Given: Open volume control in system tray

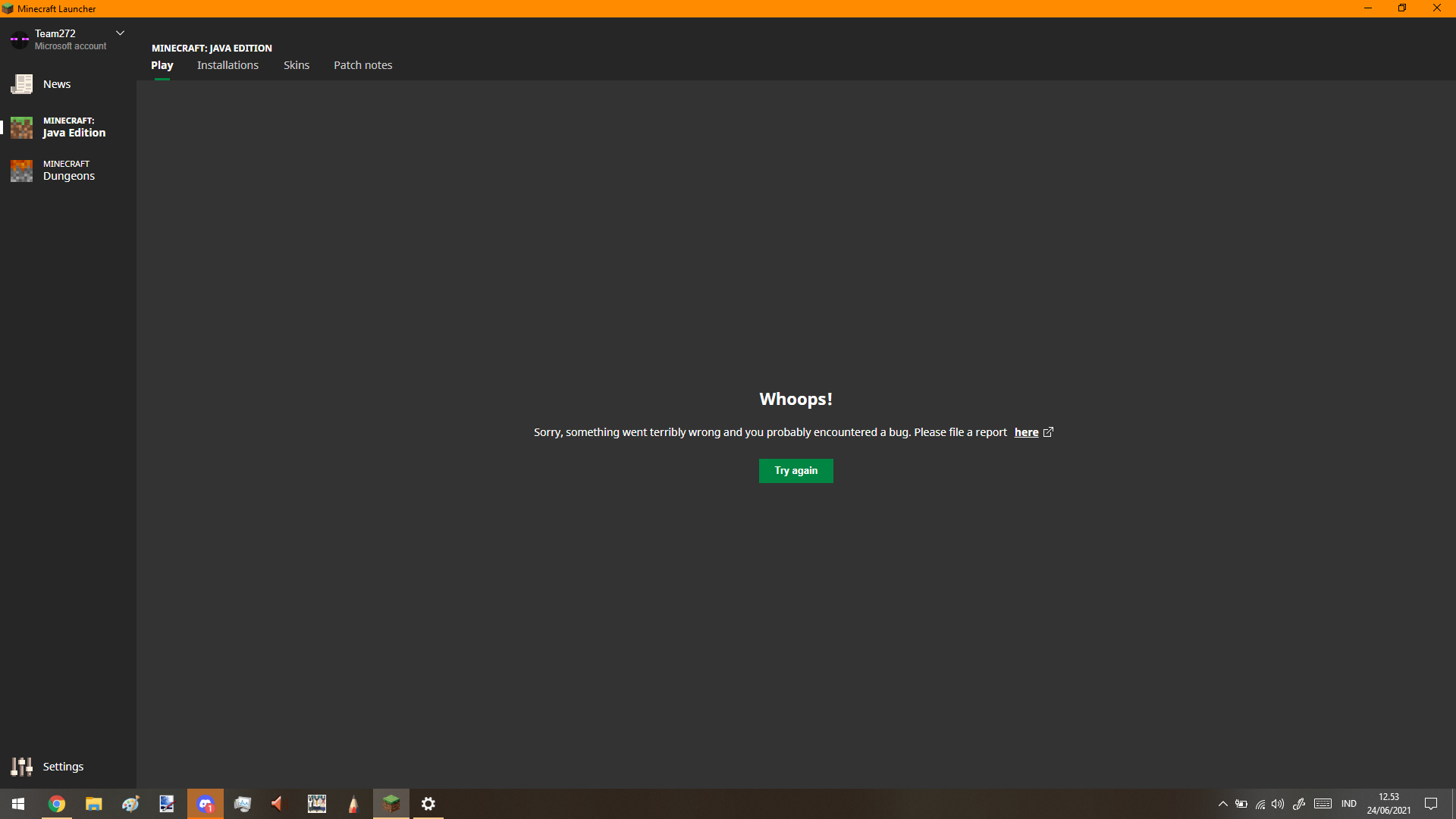Looking at the screenshot, I should pos(1278,804).
